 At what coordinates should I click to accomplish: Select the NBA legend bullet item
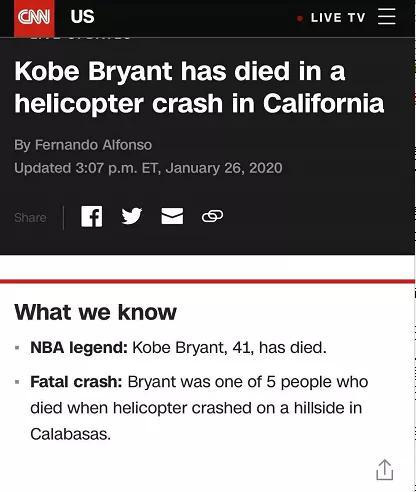tap(178, 348)
